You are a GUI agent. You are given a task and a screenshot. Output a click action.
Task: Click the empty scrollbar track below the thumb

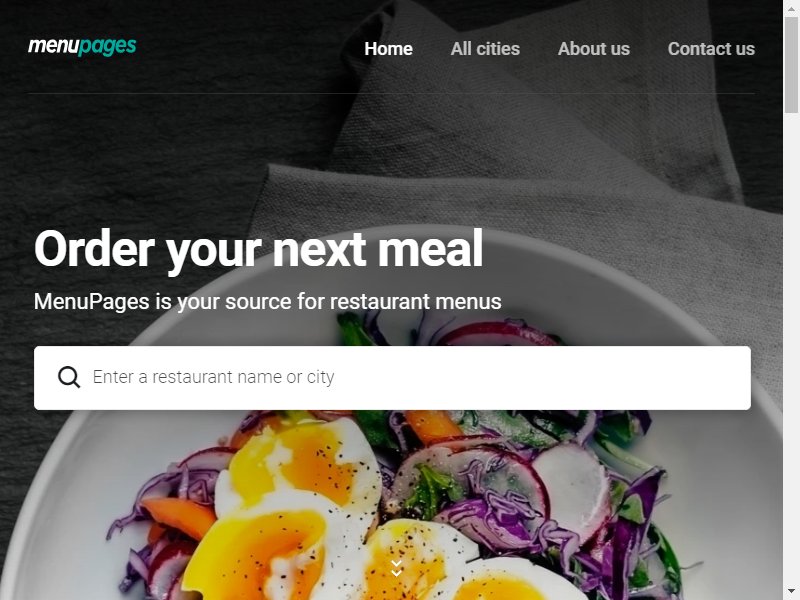tap(791, 347)
